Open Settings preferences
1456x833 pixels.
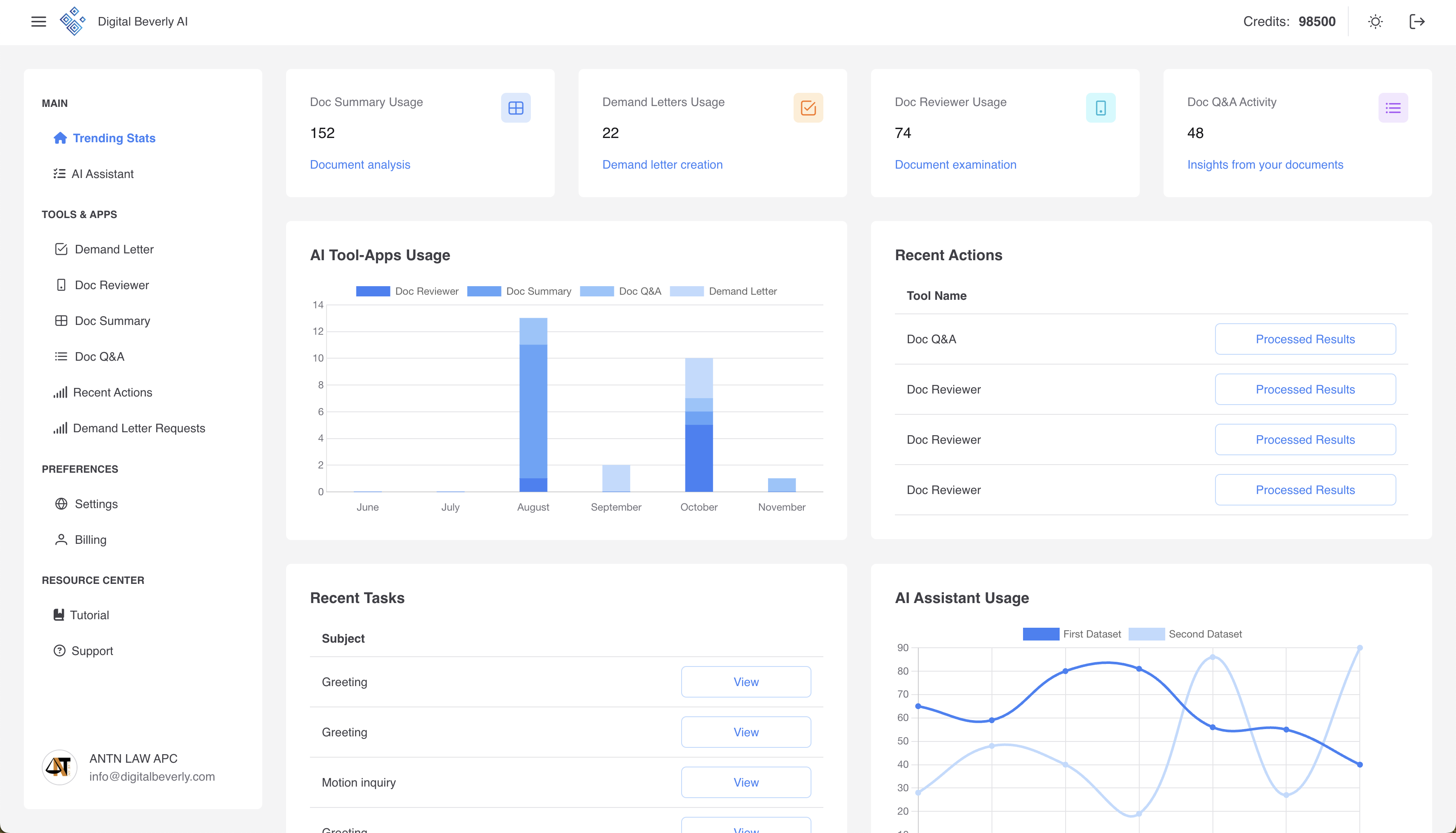[x=96, y=504]
